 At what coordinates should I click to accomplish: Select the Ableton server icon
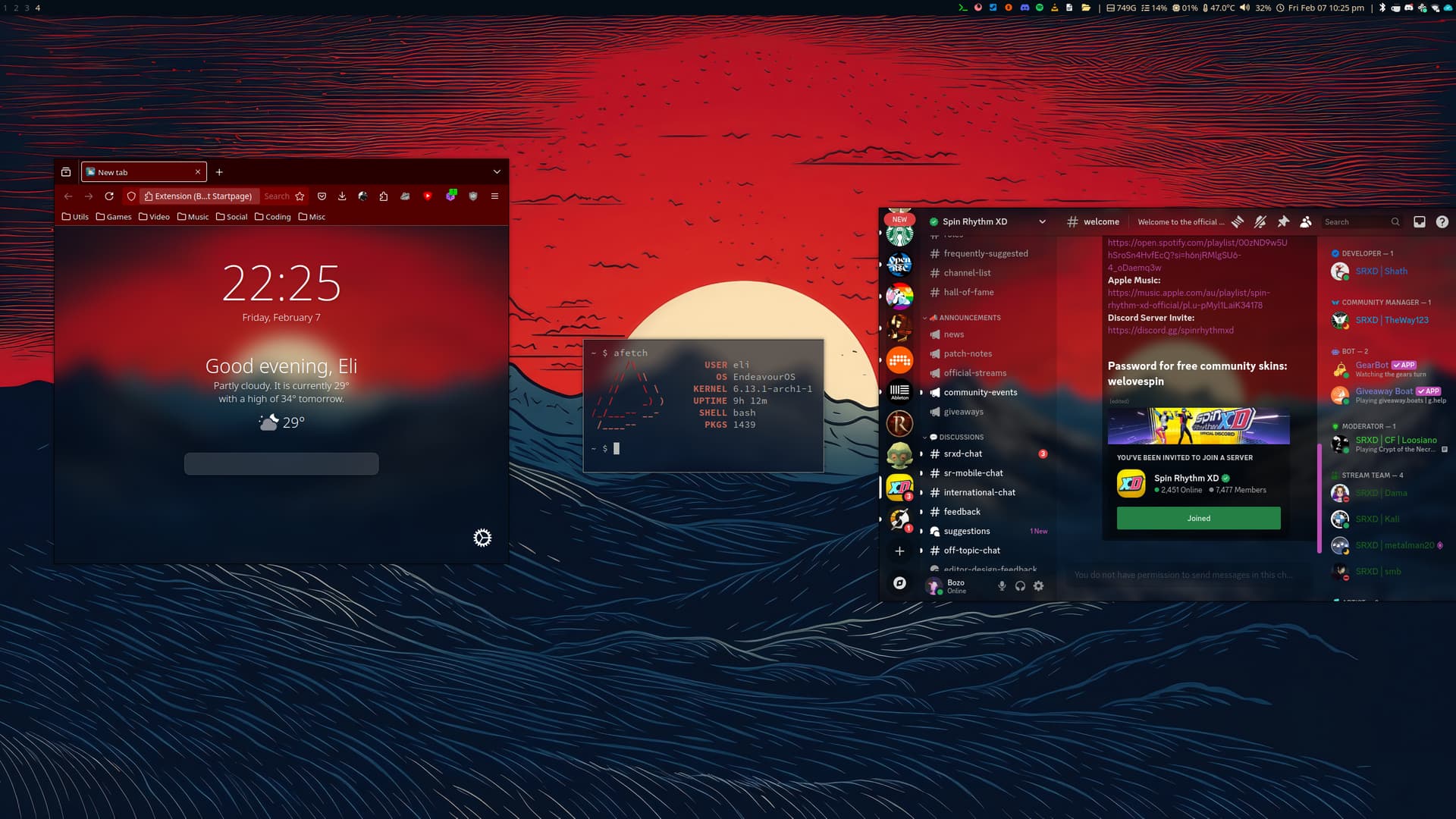[x=899, y=391]
